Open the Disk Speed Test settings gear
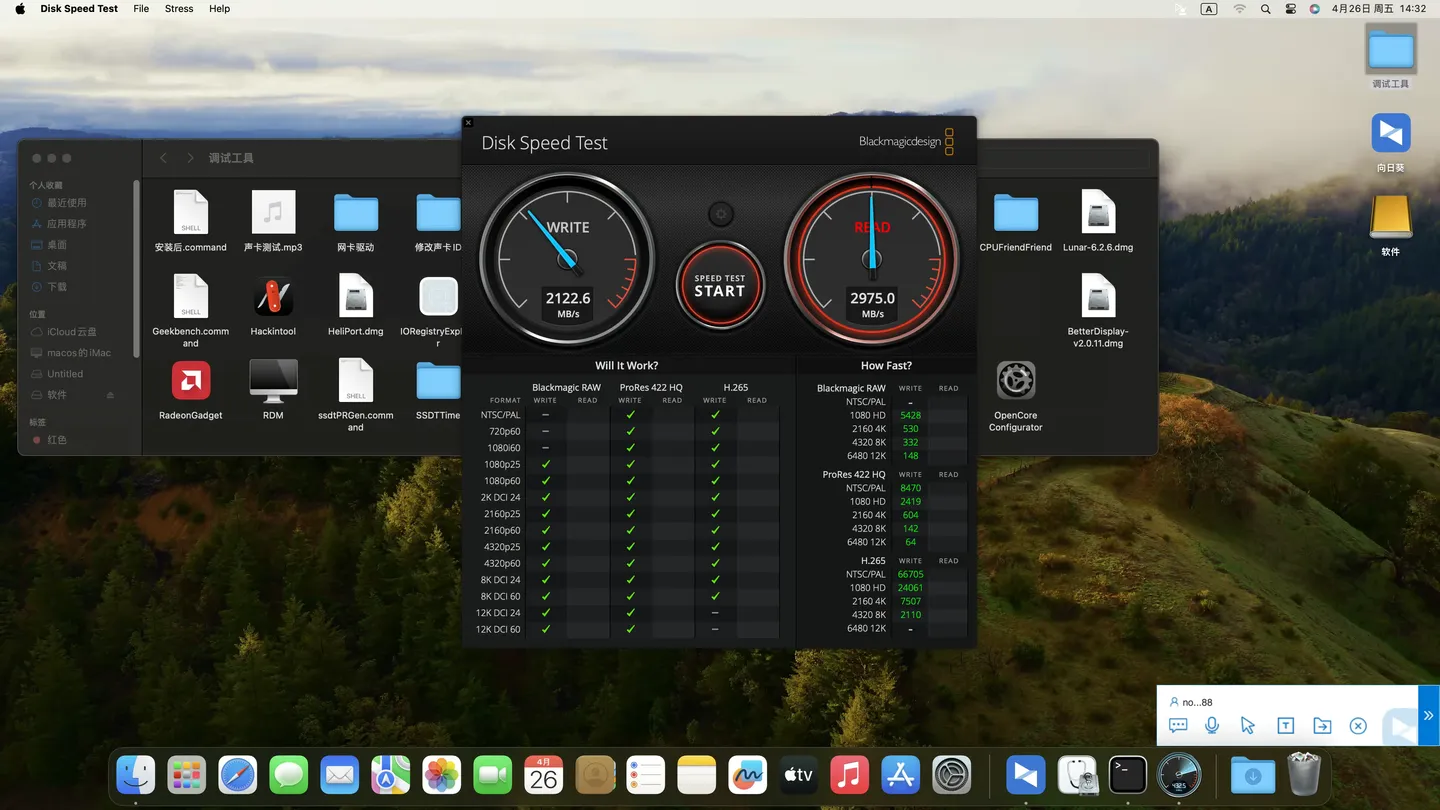 click(x=720, y=213)
